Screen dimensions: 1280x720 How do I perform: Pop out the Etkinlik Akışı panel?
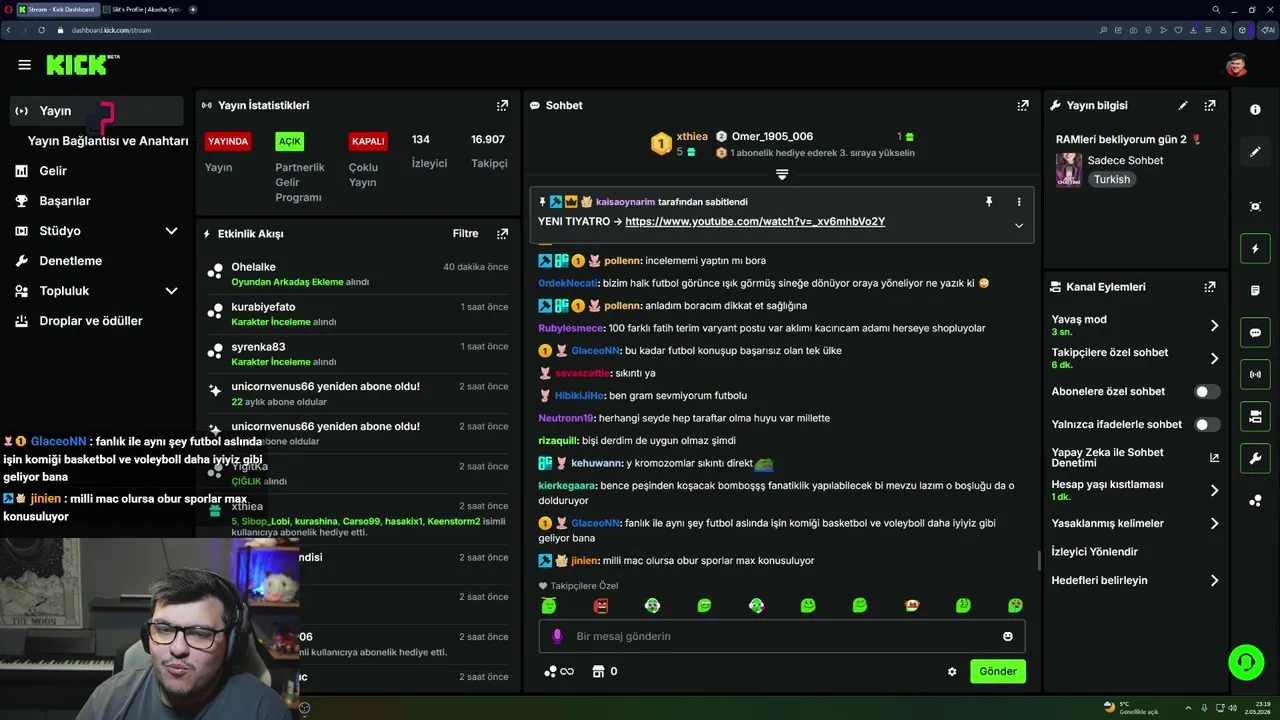click(x=502, y=234)
